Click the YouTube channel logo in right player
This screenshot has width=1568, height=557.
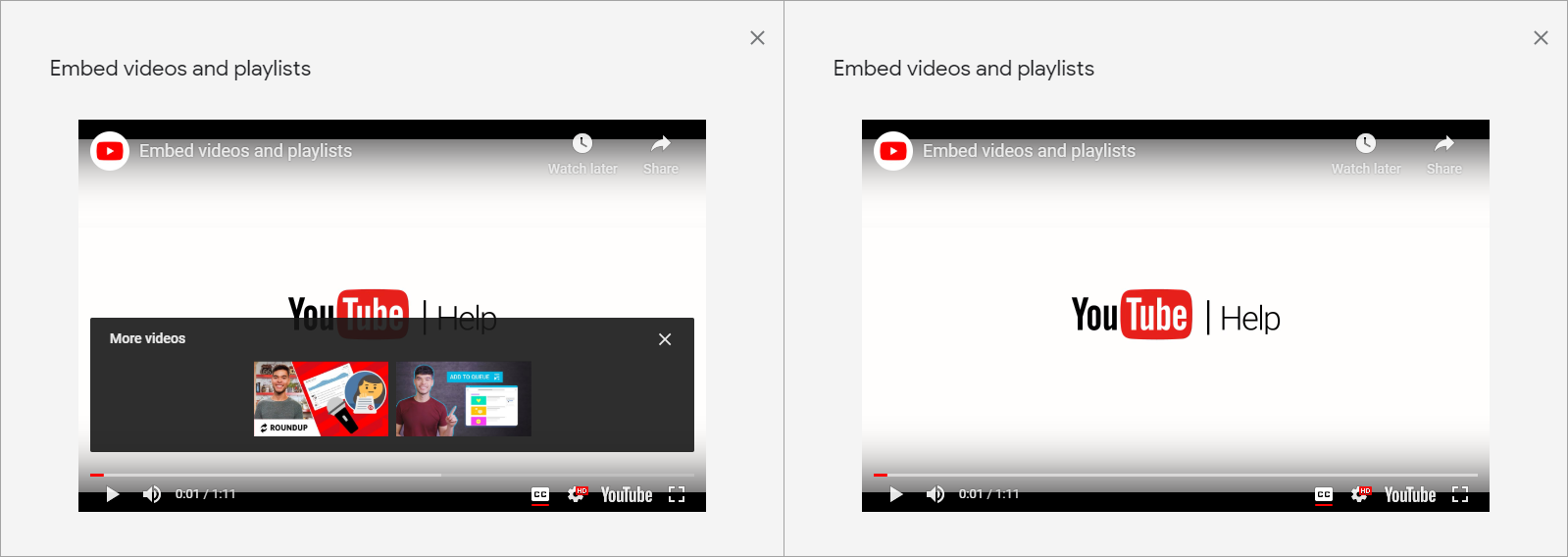[893, 151]
